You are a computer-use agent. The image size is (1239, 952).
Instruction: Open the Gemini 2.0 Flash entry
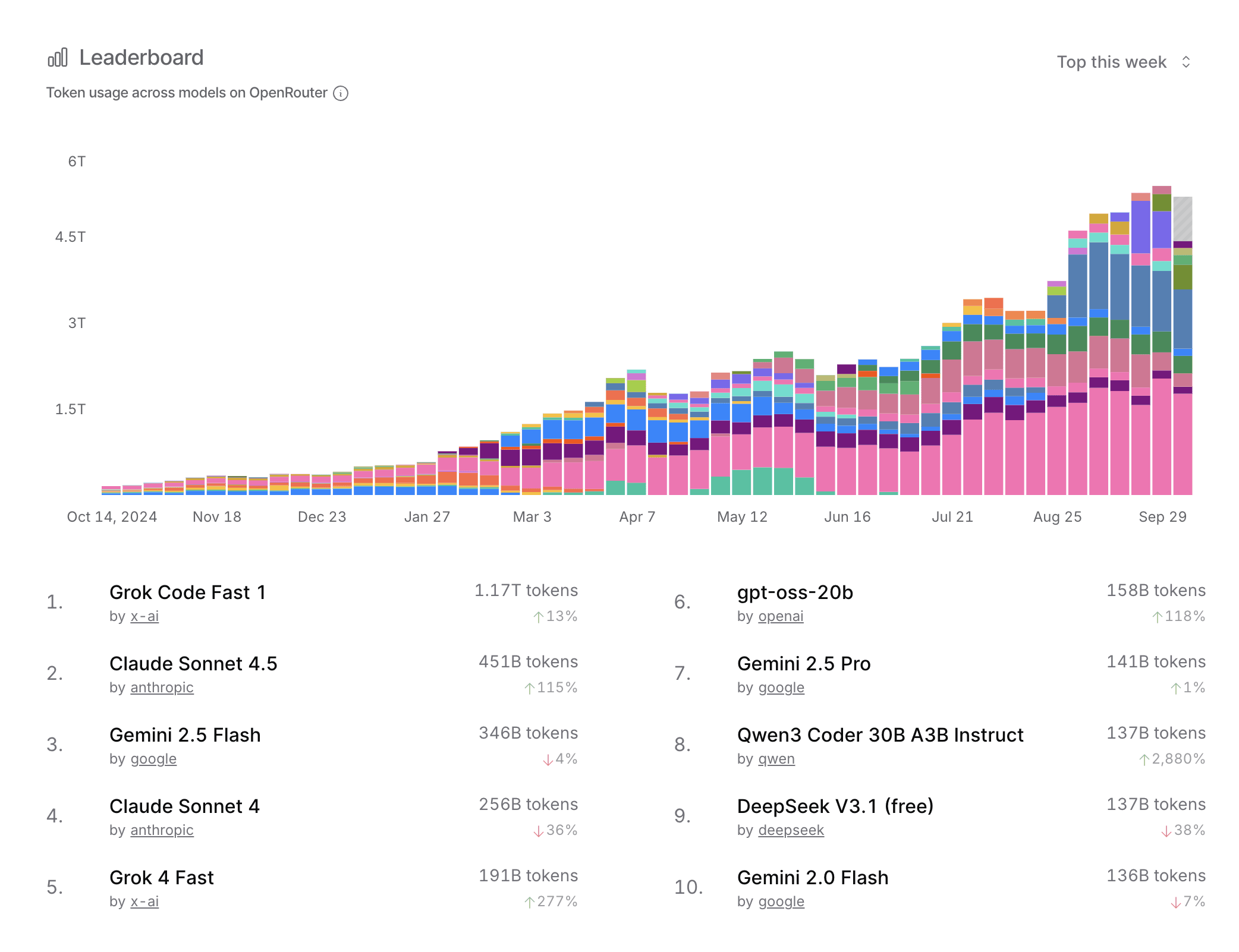click(812, 878)
